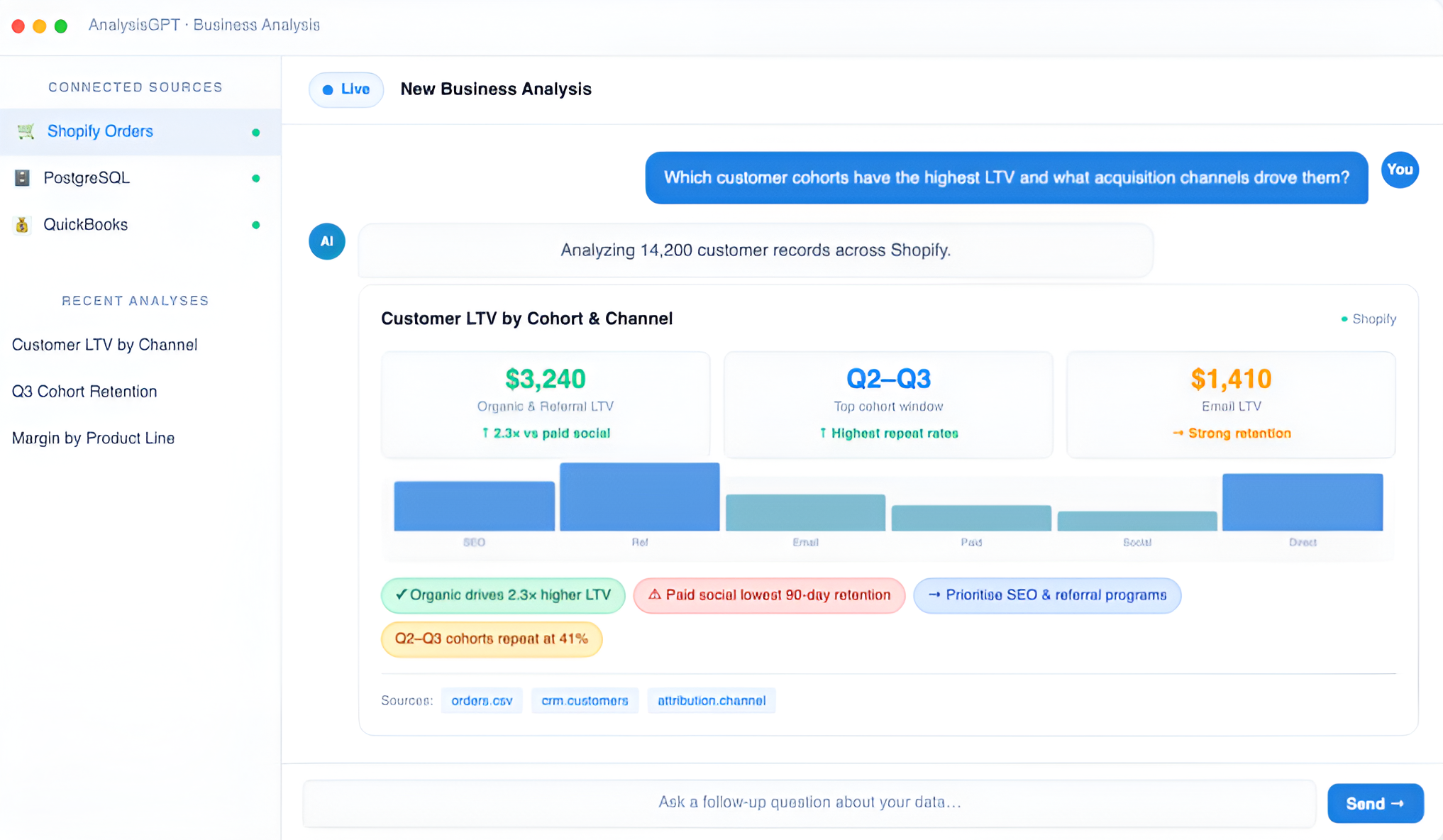Open the orders.csv source chip

(482, 700)
